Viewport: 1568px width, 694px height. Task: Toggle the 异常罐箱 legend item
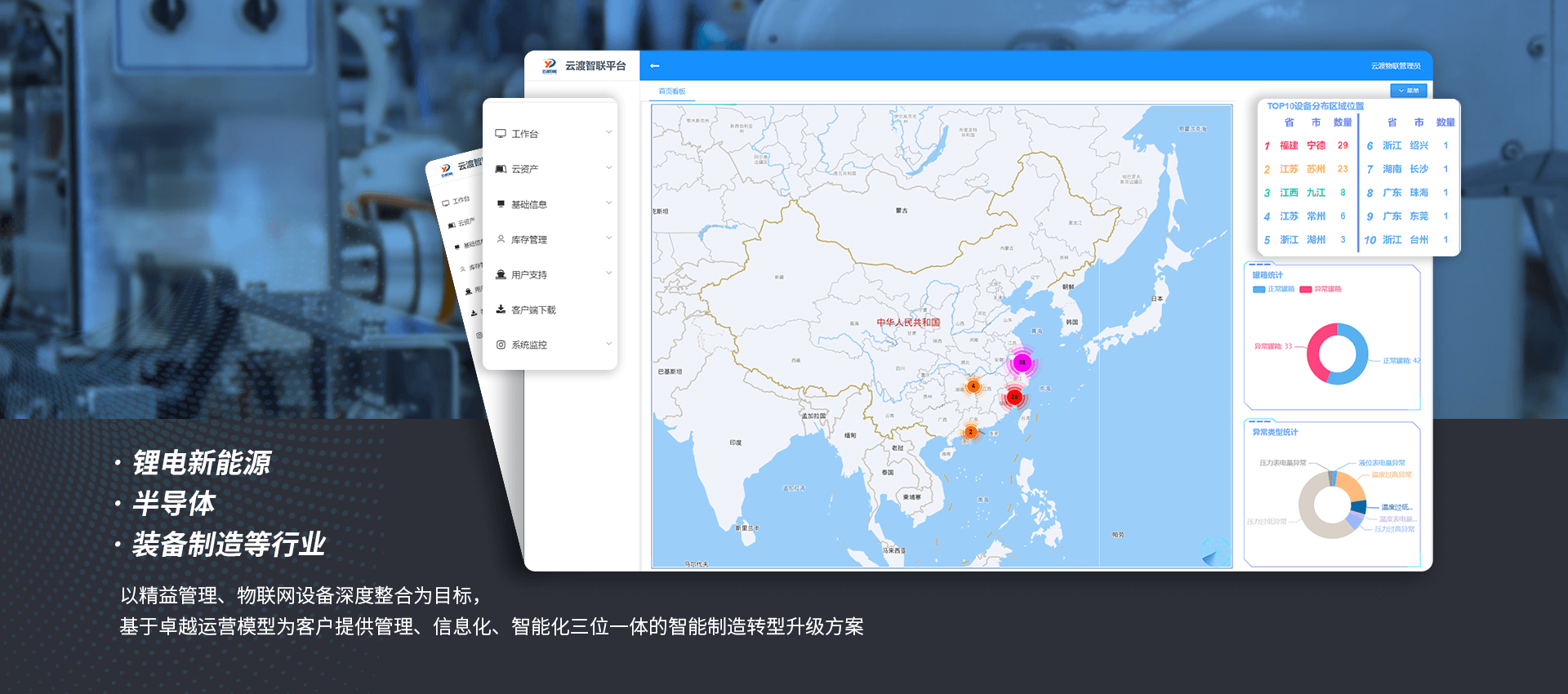point(1321,289)
